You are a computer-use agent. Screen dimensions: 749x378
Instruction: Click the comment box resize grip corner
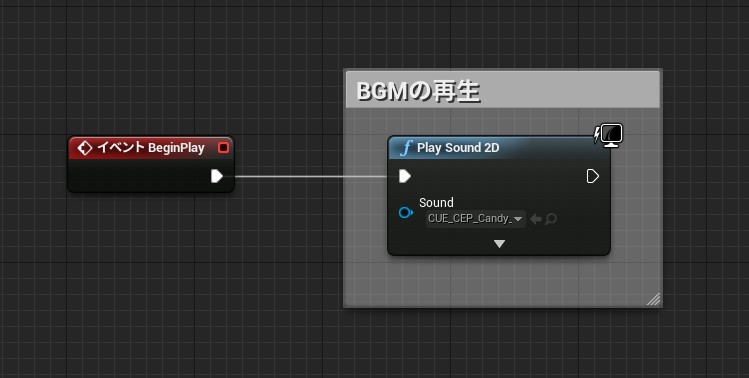pos(653,299)
